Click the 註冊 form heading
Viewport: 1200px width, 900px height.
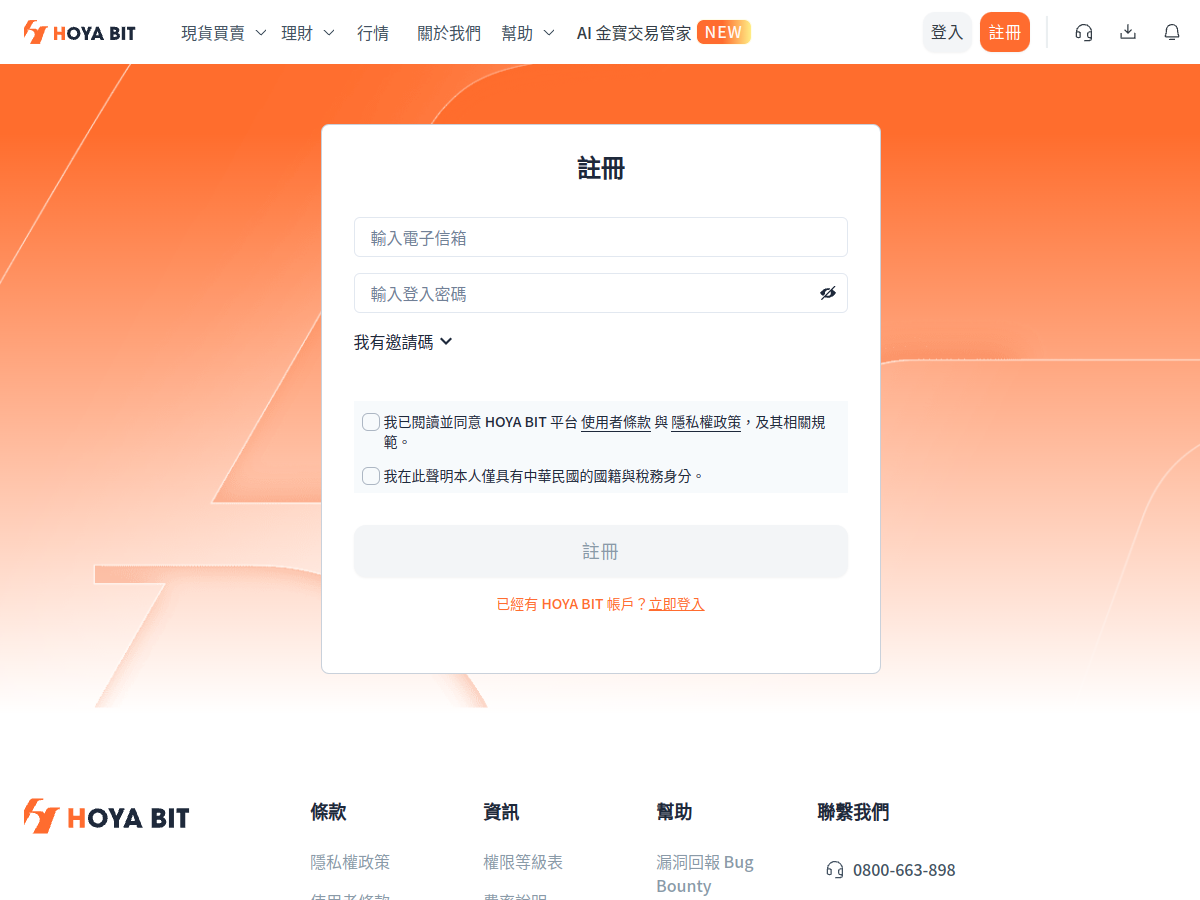[601, 168]
